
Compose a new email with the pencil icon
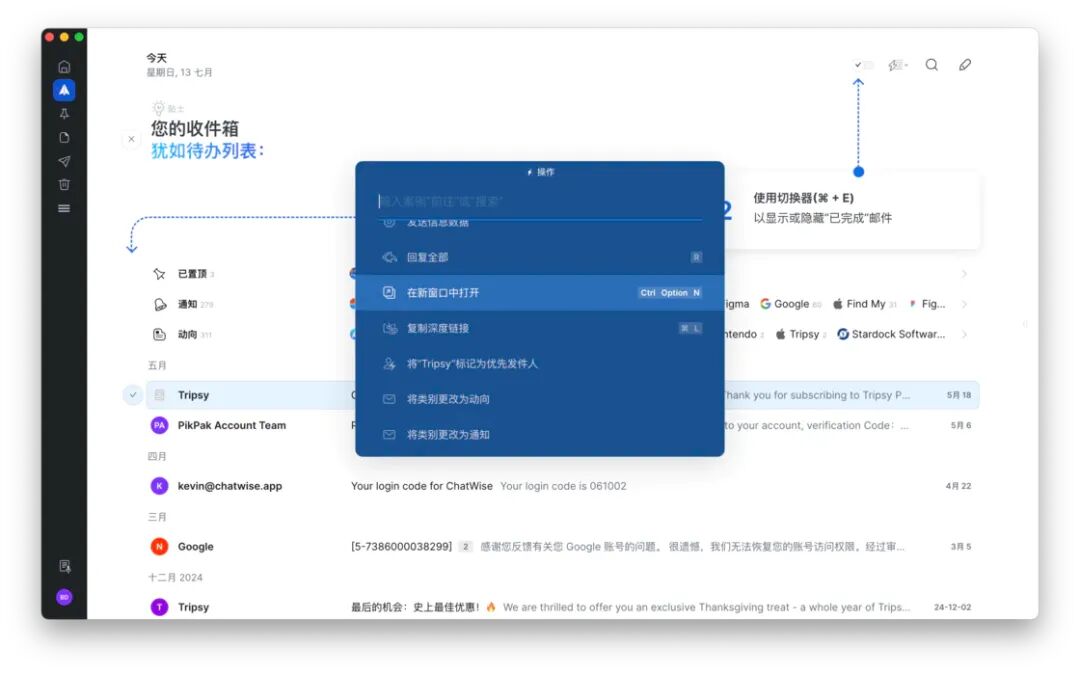[965, 65]
